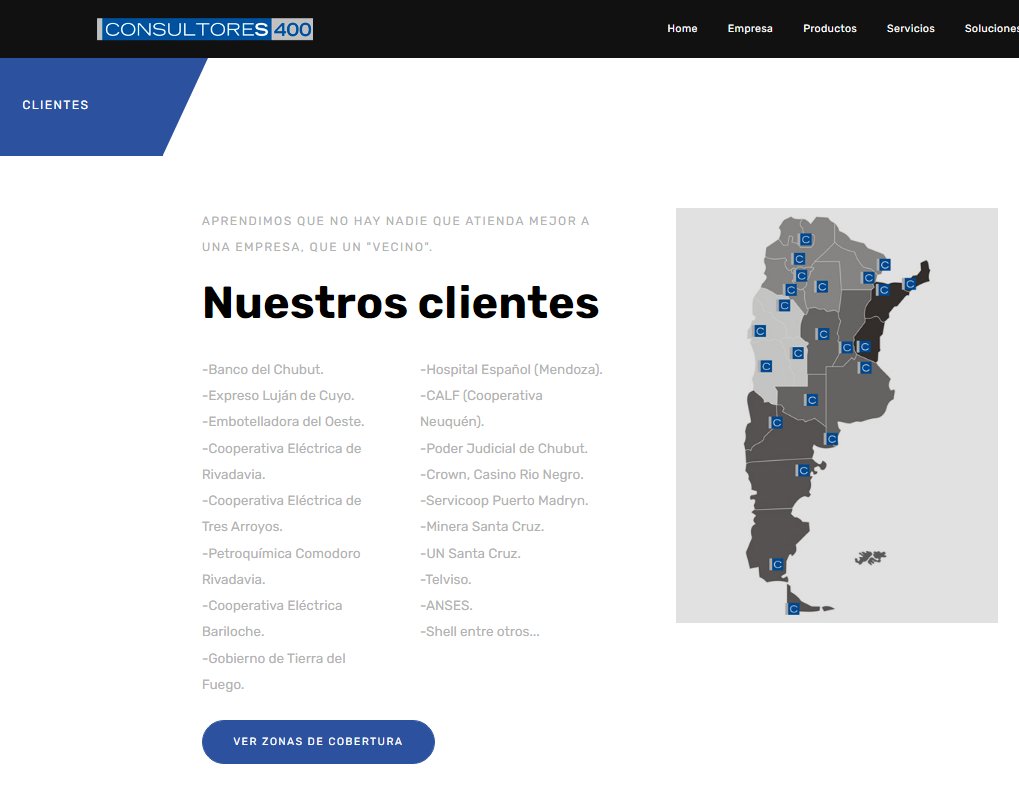Click the 'Minera Santa Cruz' entry
The image size is (1019, 805).
pos(482,526)
